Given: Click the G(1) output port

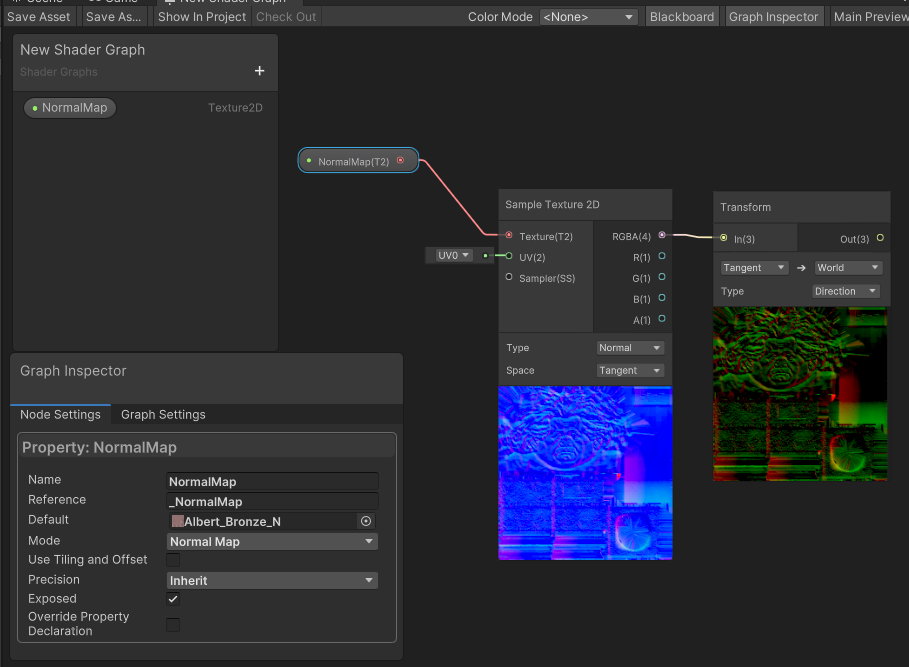Looking at the screenshot, I should click(x=661, y=277).
